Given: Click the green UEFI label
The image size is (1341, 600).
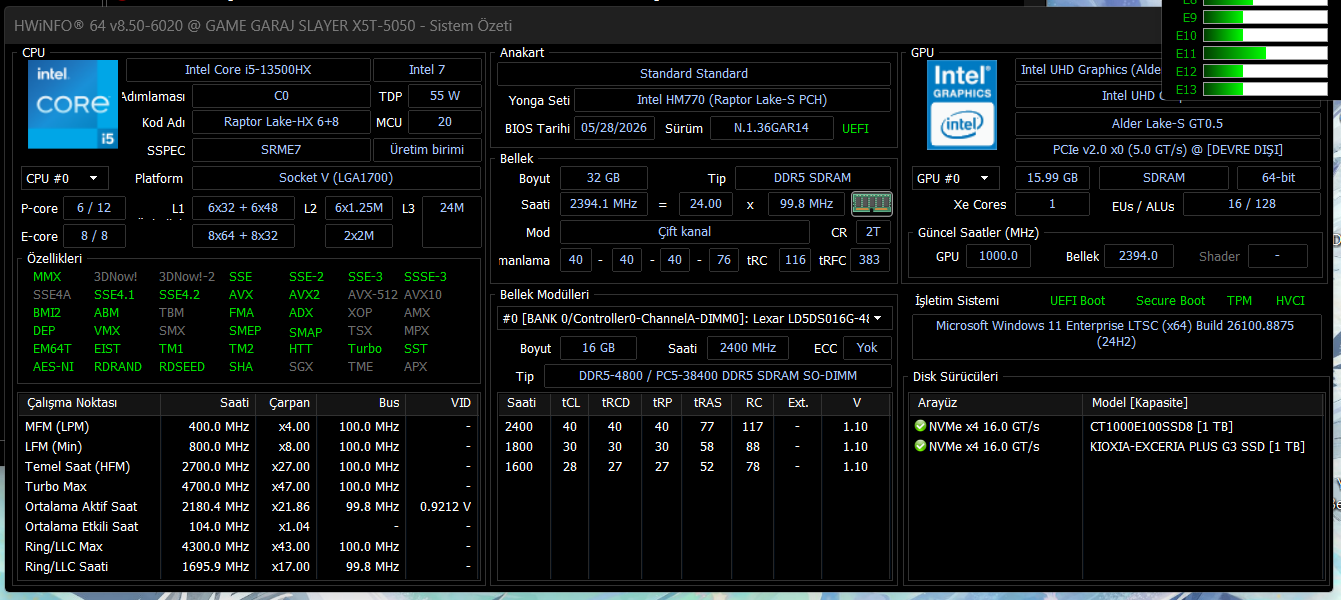Looking at the screenshot, I should 856,128.
